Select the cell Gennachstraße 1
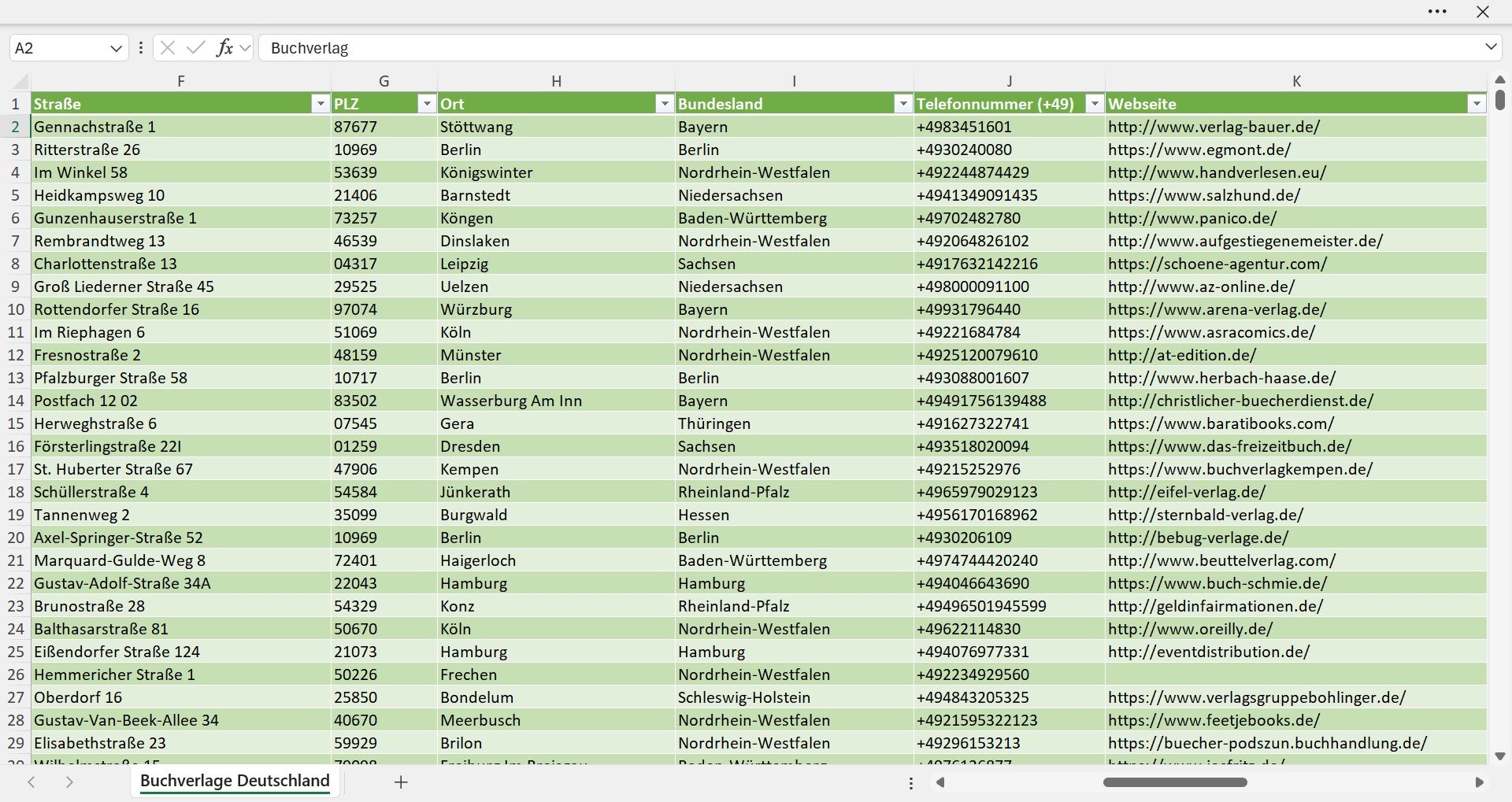Image resolution: width=1512 pixels, height=802 pixels. click(x=181, y=127)
